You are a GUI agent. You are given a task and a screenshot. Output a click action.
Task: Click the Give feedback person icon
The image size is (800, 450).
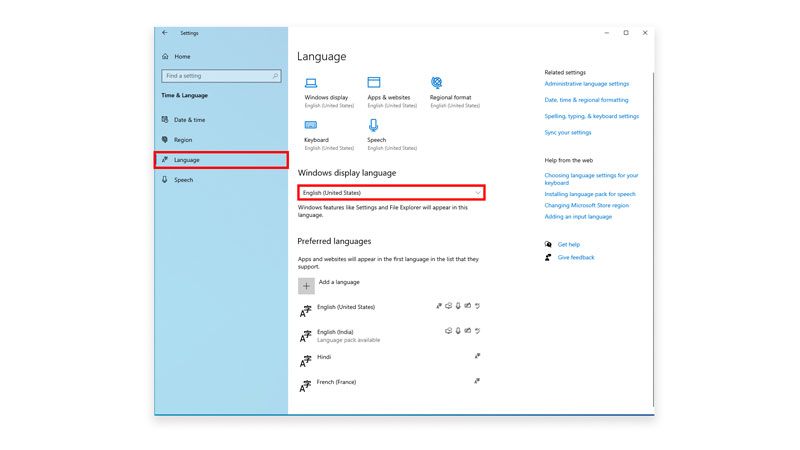pos(548,258)
